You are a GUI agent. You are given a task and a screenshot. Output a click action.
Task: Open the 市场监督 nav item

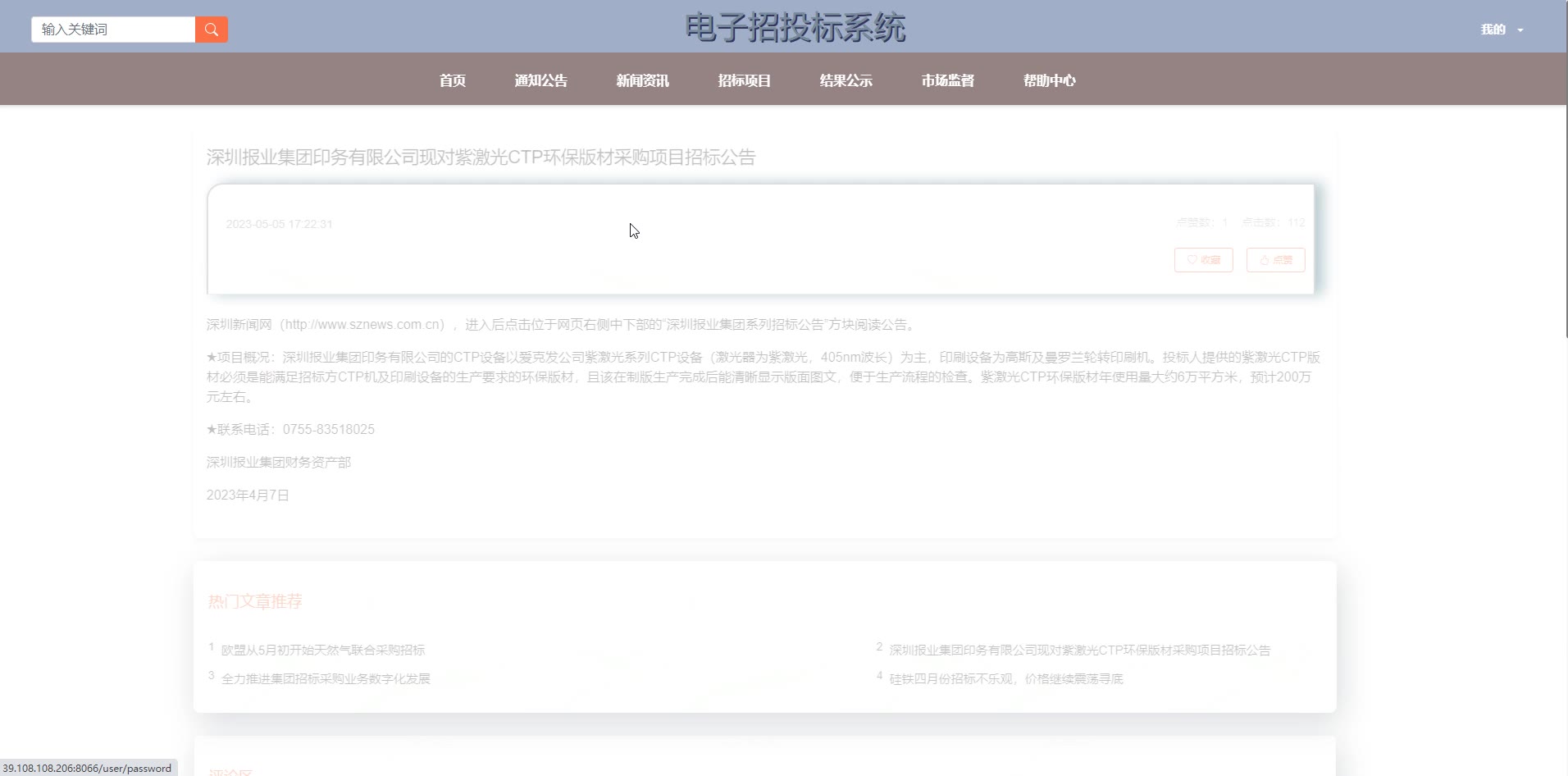tap(948, 80)
